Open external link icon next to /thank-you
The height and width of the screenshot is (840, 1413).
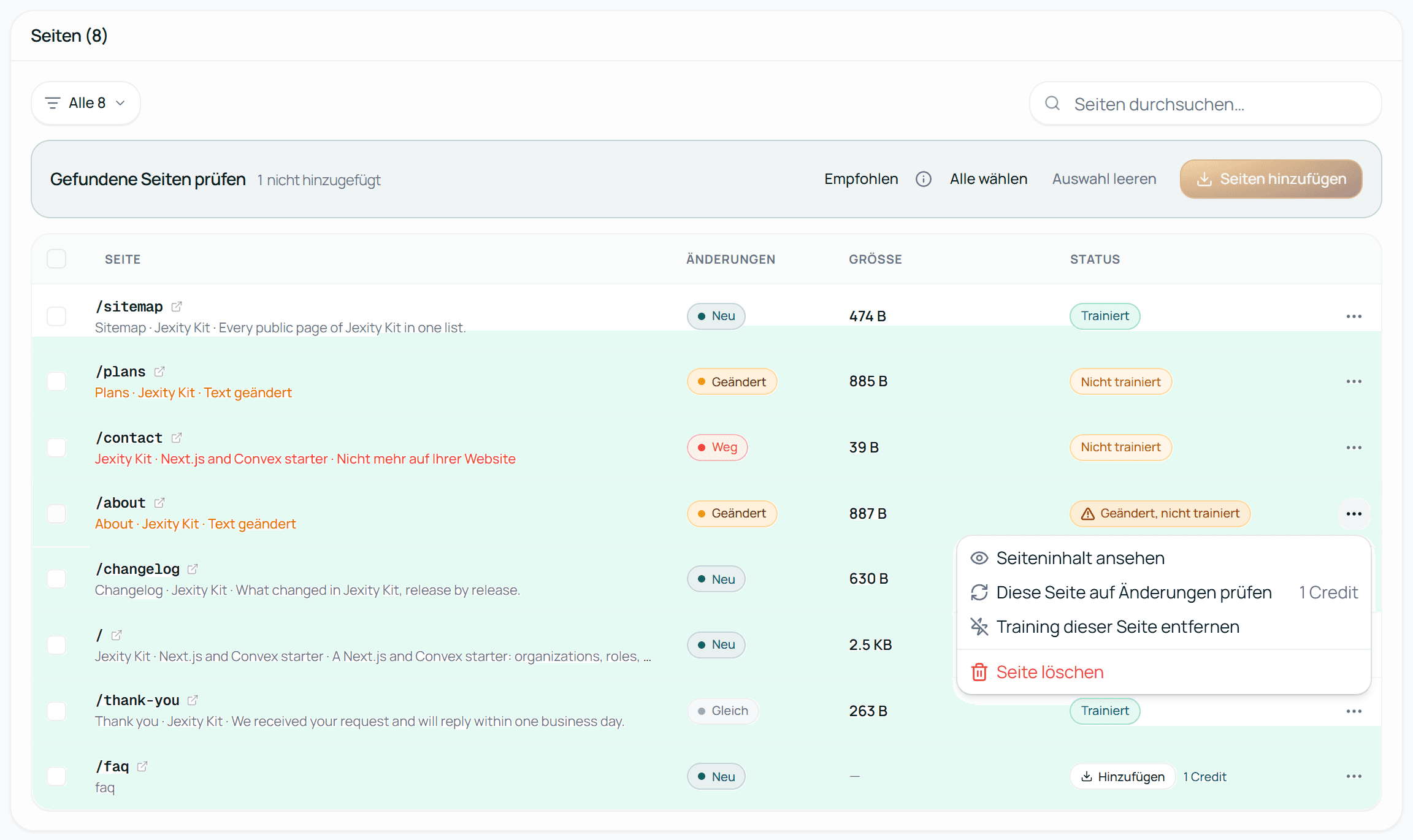tap(193, 700)
